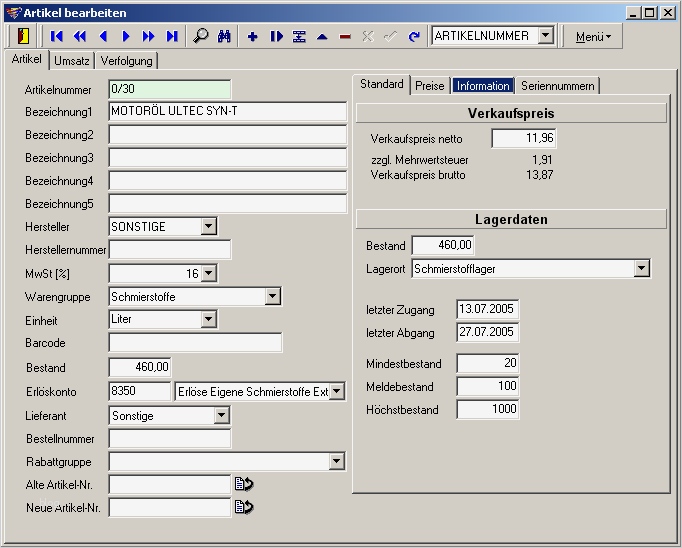
Task: Click the magnifying glass search icon
Action: [x=201, y=36]
